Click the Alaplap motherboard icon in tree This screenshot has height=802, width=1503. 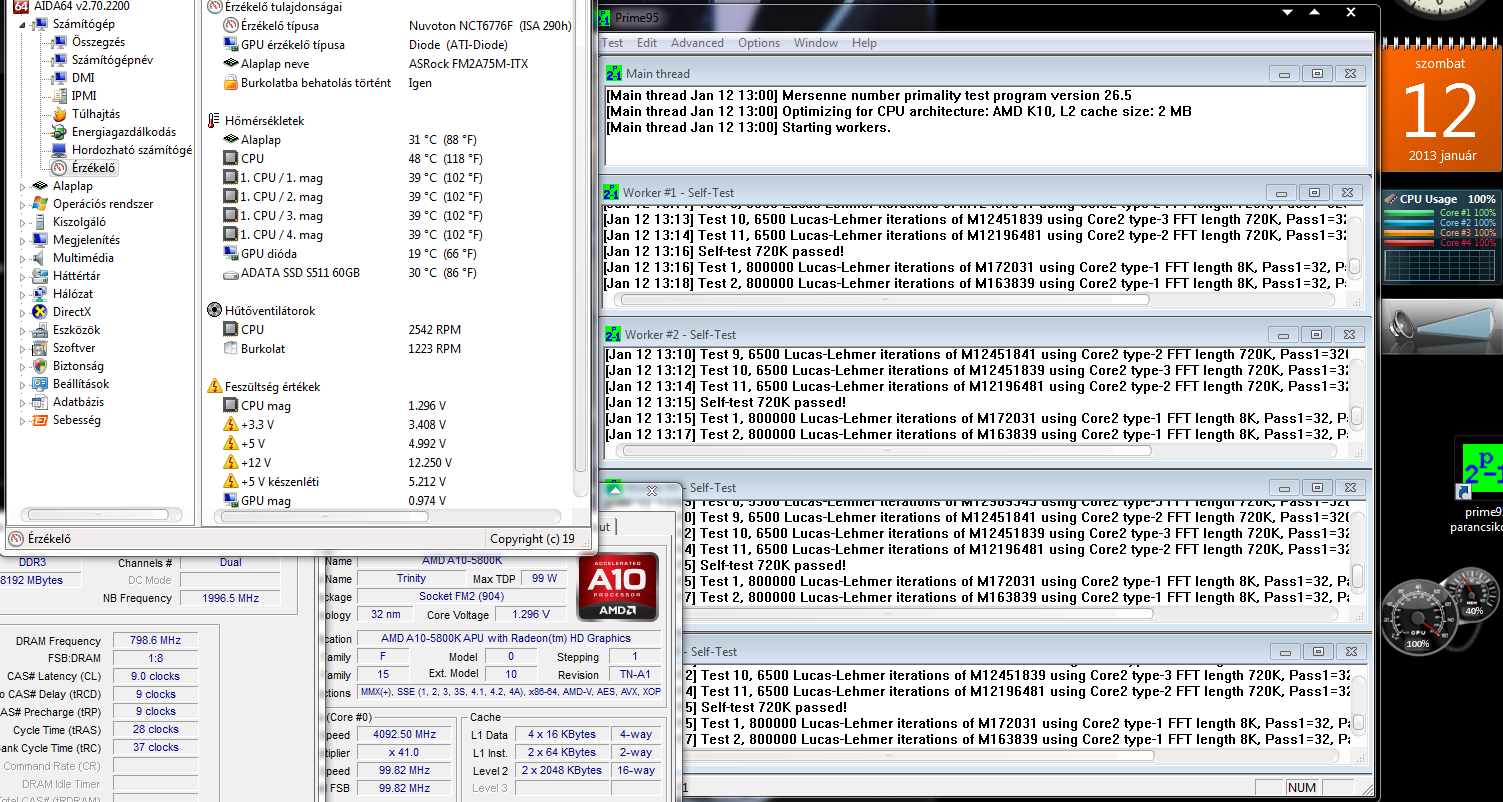(40, 186)
